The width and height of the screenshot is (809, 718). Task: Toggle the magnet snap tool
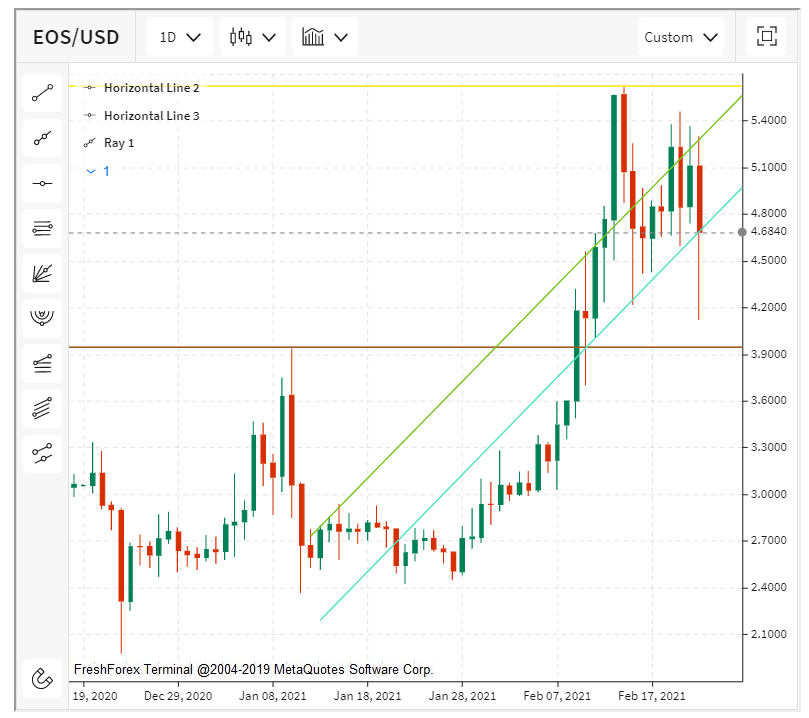pyautogui.click(x=42, y=678)
